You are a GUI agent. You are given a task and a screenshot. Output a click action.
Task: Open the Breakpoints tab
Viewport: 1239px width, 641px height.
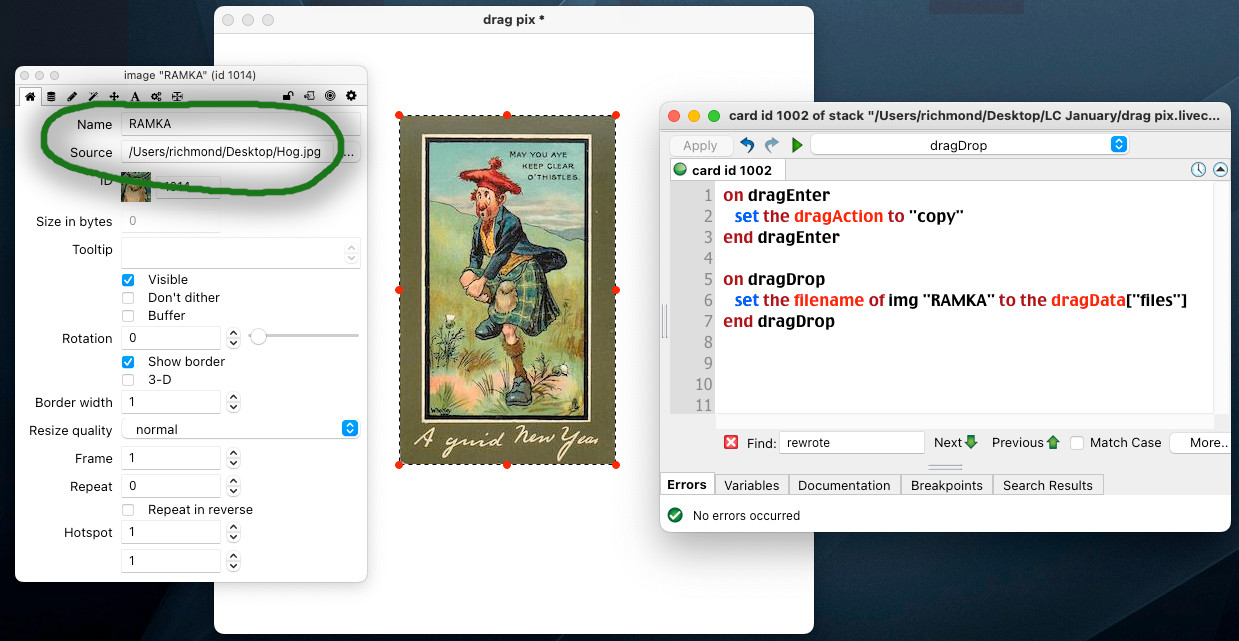(946, 485)
